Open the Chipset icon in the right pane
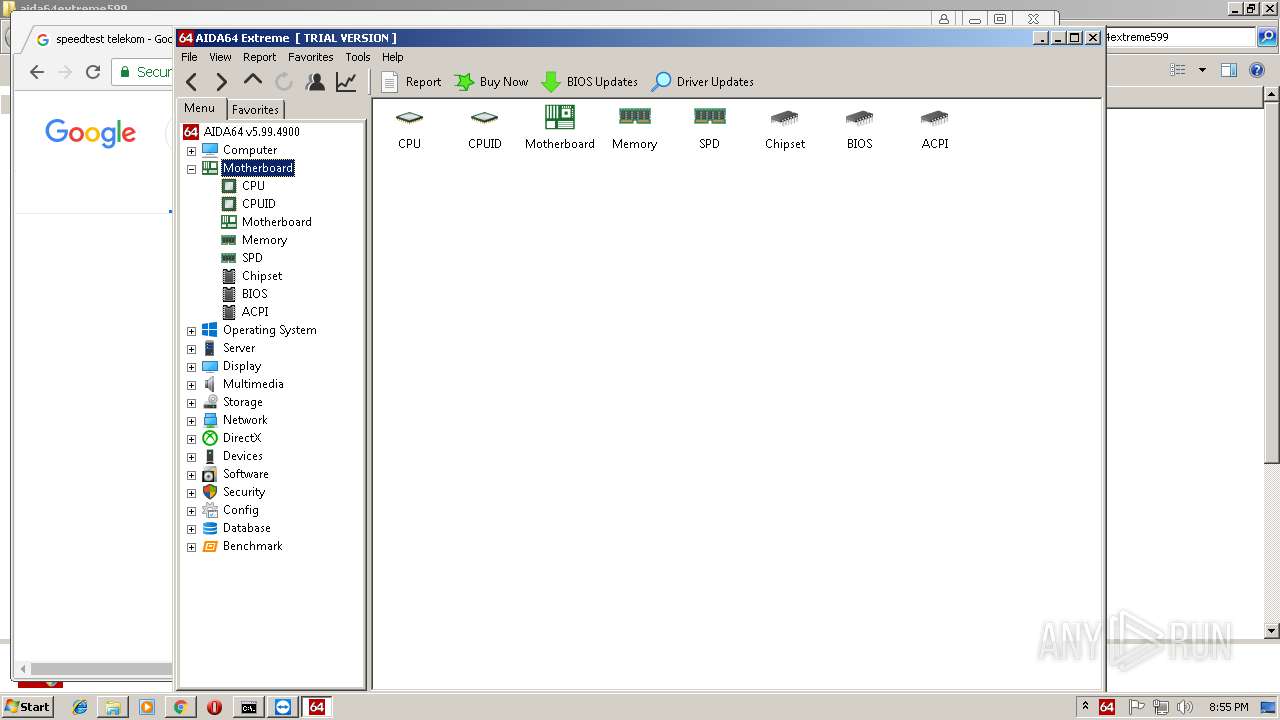Image resolution: width=1280 pixels, height=720 pixels. click(x=785, y=128)
